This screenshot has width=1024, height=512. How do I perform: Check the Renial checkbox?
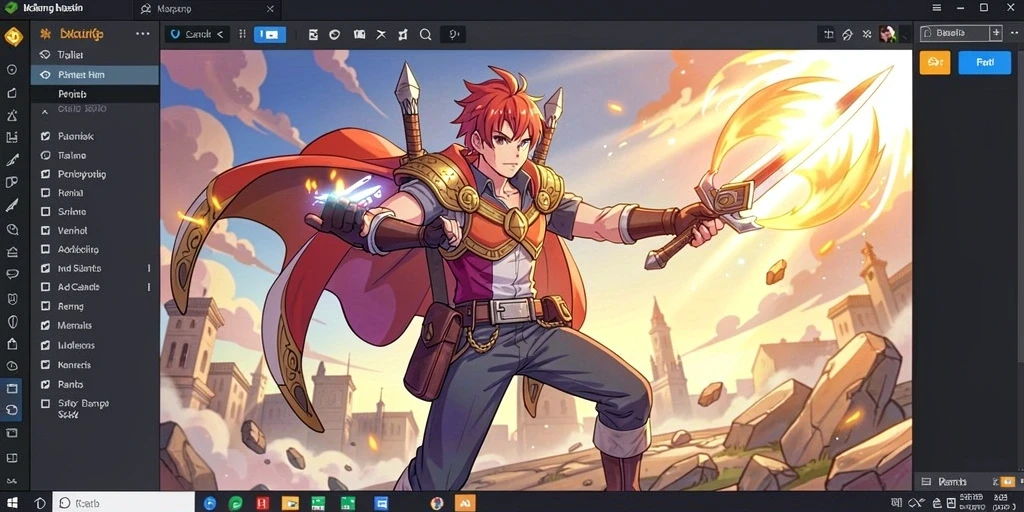(45, 193)
